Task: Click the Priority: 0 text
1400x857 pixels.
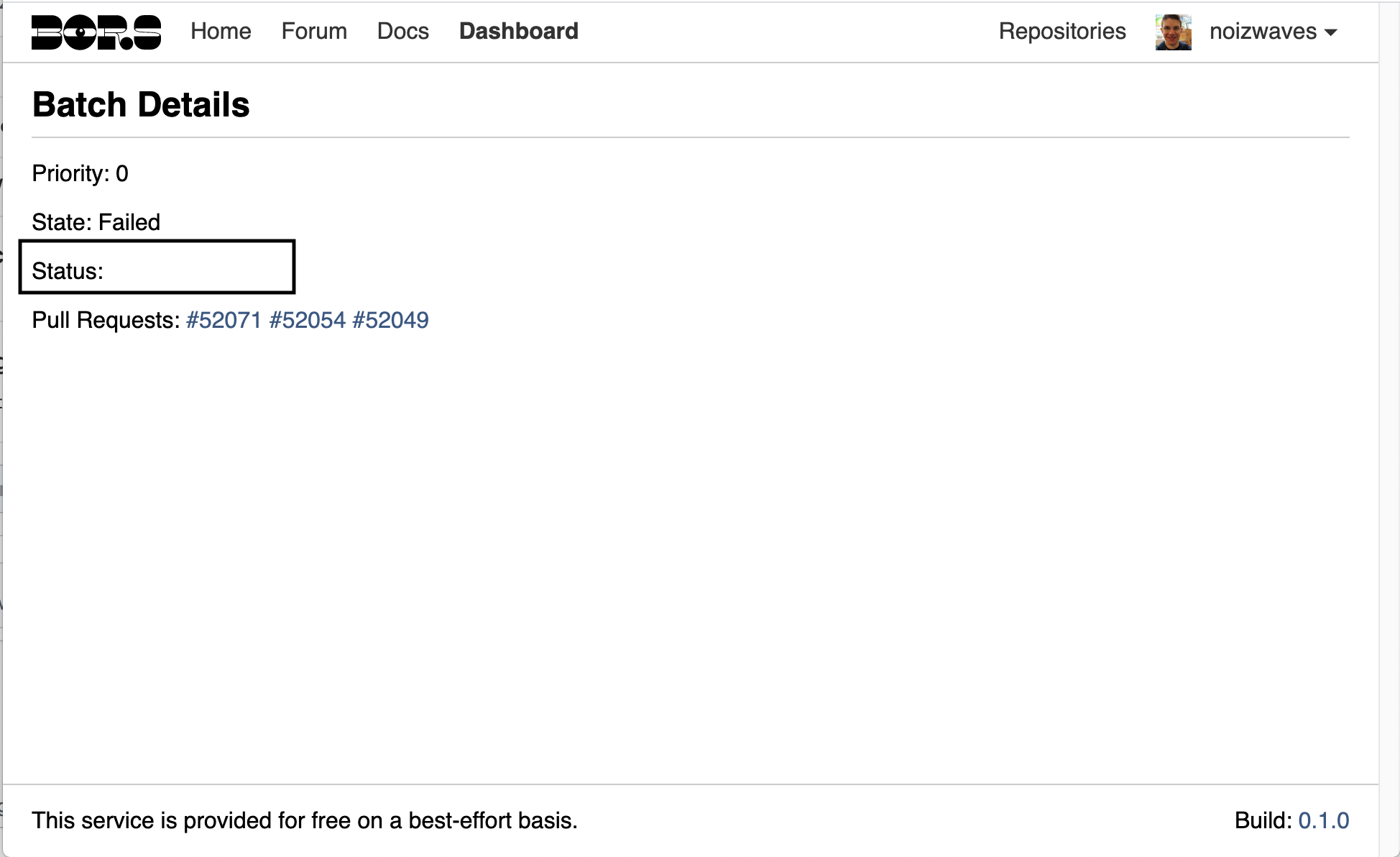Action: pos(80,173)
